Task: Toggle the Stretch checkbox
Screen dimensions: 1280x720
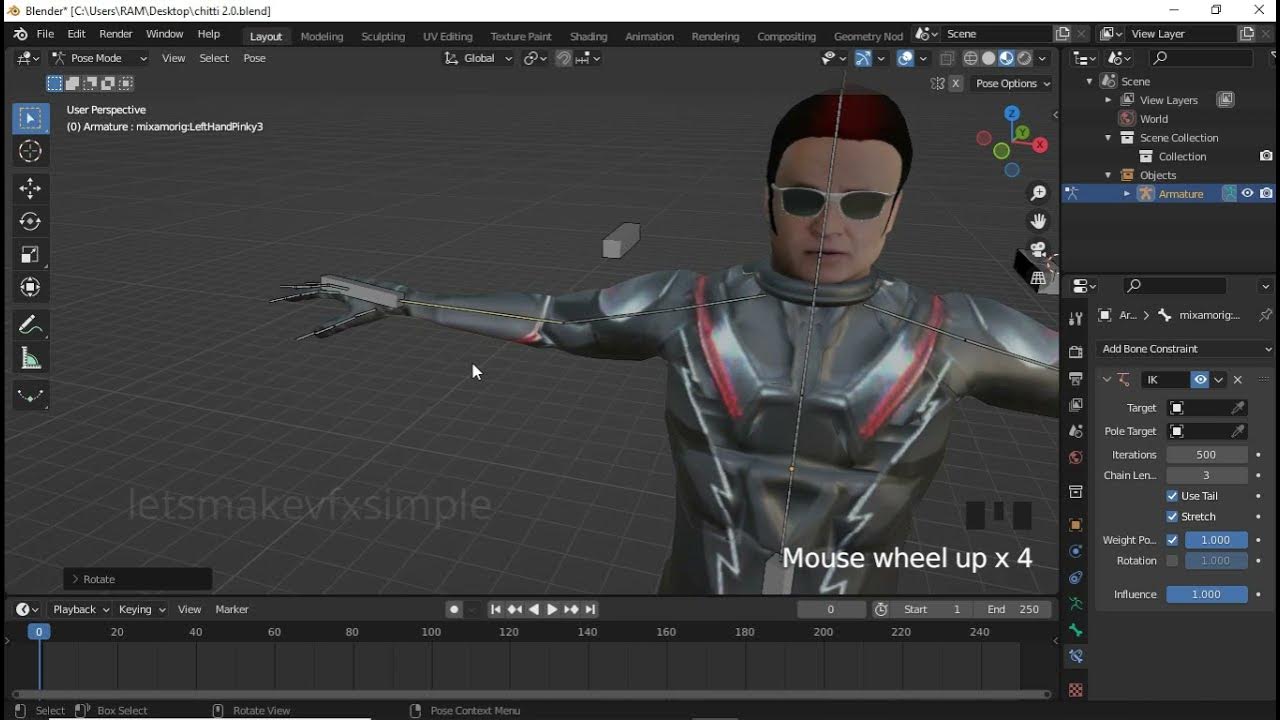Action: coord(1172,517)
